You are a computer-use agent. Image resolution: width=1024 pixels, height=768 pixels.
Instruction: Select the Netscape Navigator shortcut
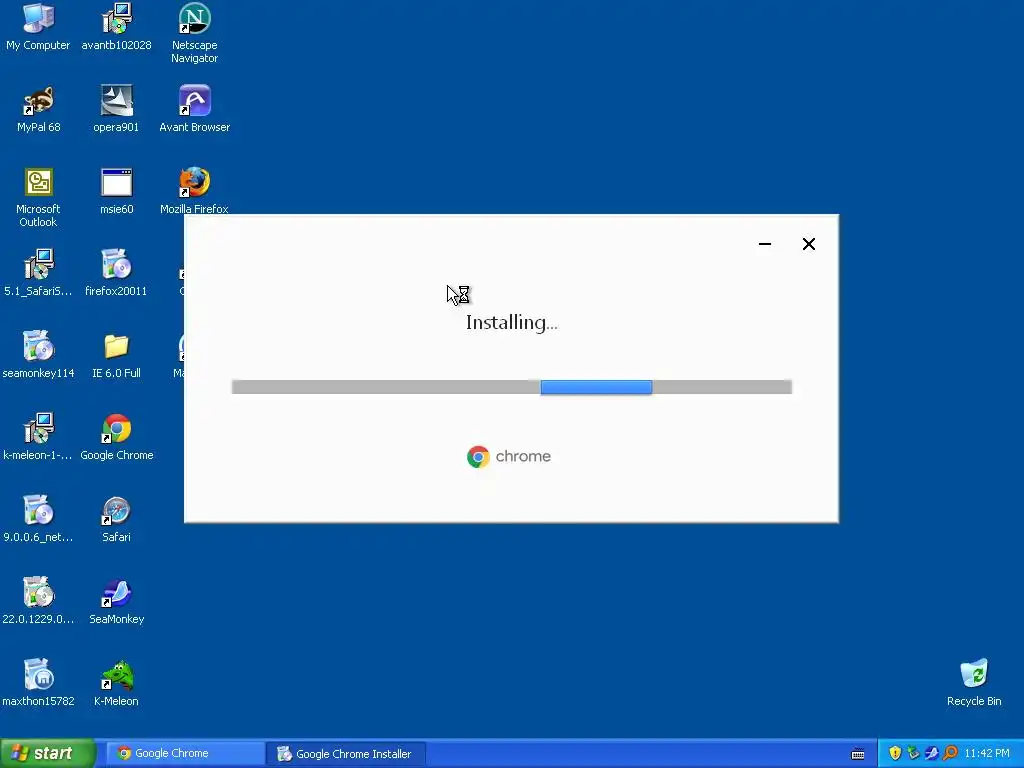(194, 33)
